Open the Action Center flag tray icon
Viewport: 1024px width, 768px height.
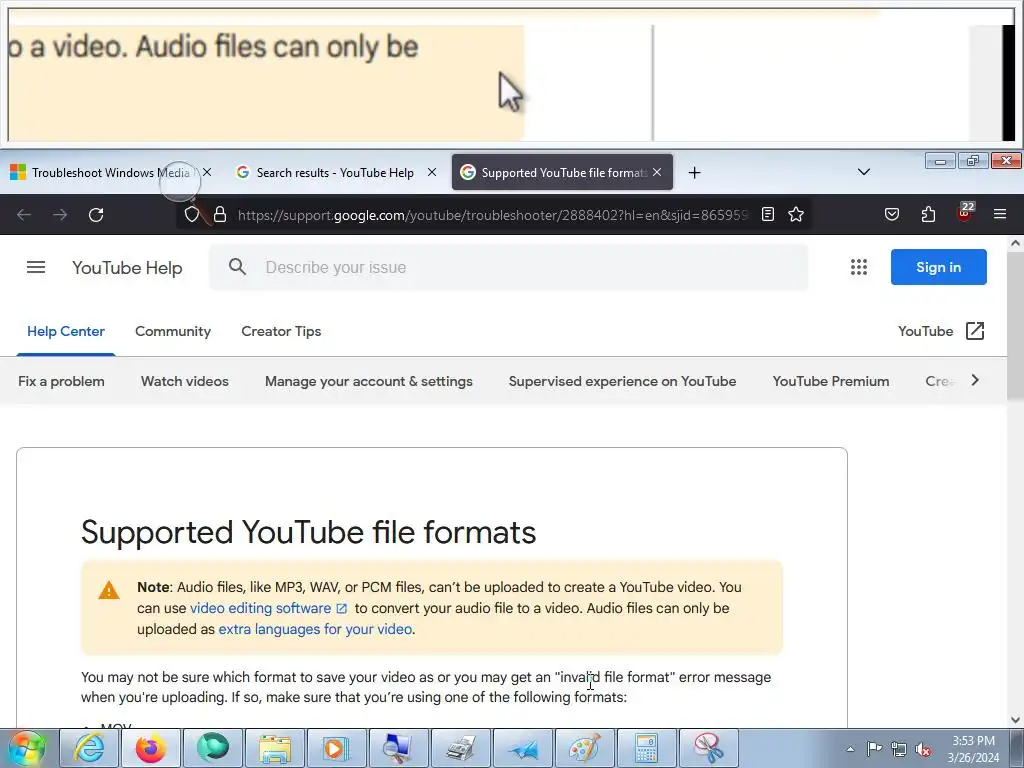coord(874,748)
